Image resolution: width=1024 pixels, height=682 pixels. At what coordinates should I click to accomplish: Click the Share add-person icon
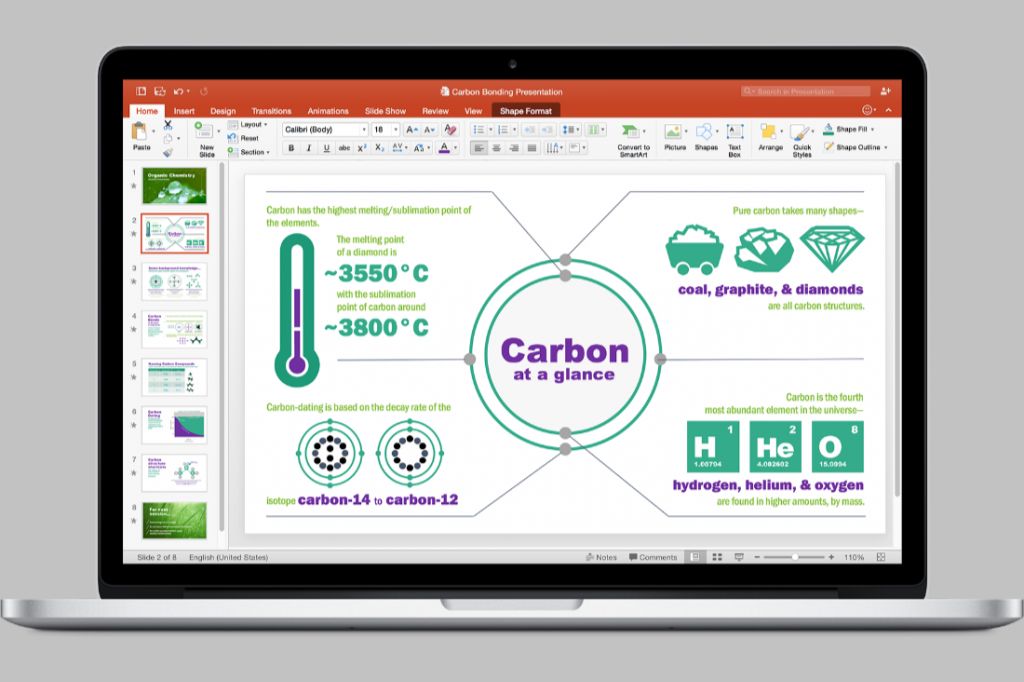[x=886, y=91]
